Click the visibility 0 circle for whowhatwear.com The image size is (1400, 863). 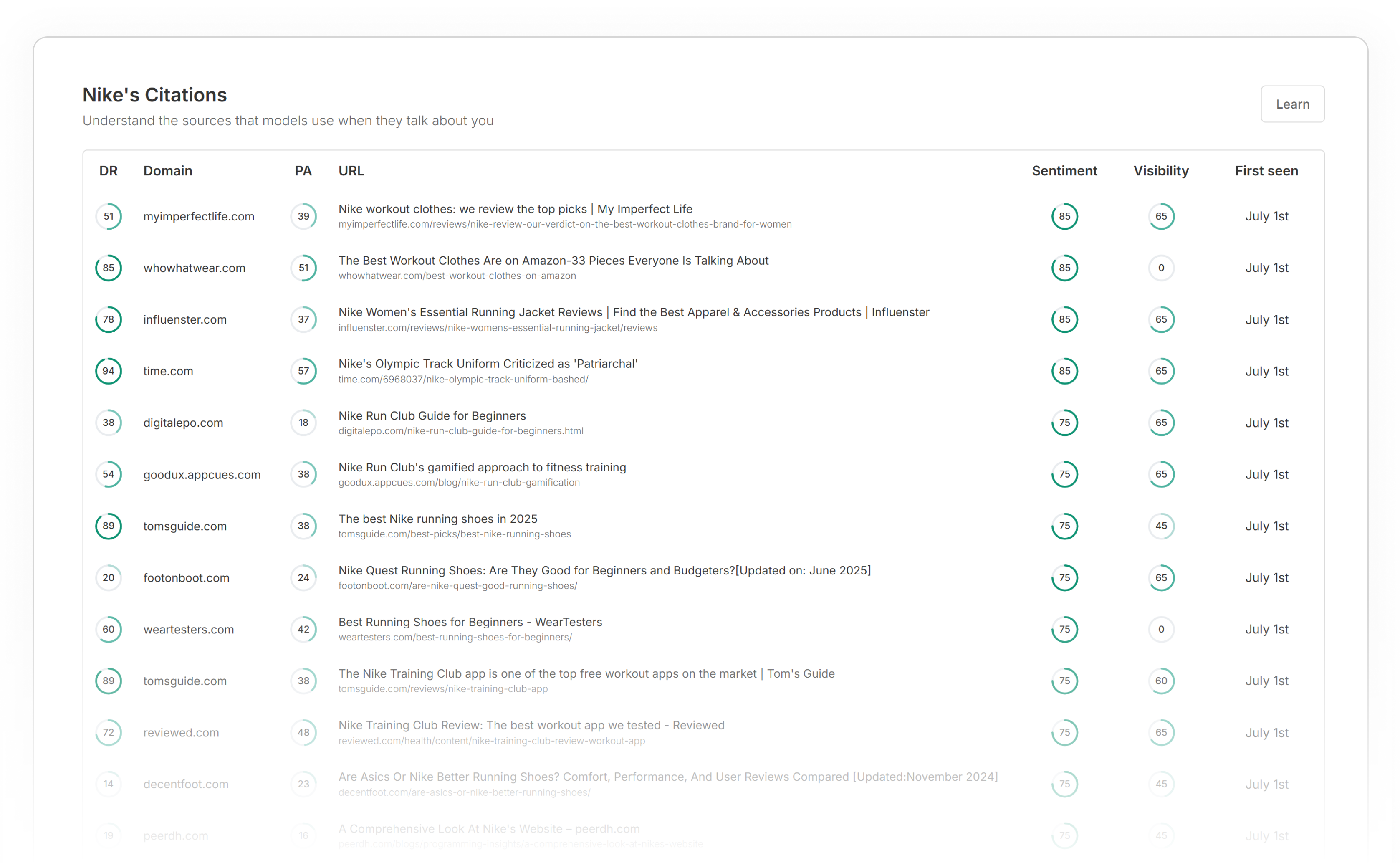1160,268
